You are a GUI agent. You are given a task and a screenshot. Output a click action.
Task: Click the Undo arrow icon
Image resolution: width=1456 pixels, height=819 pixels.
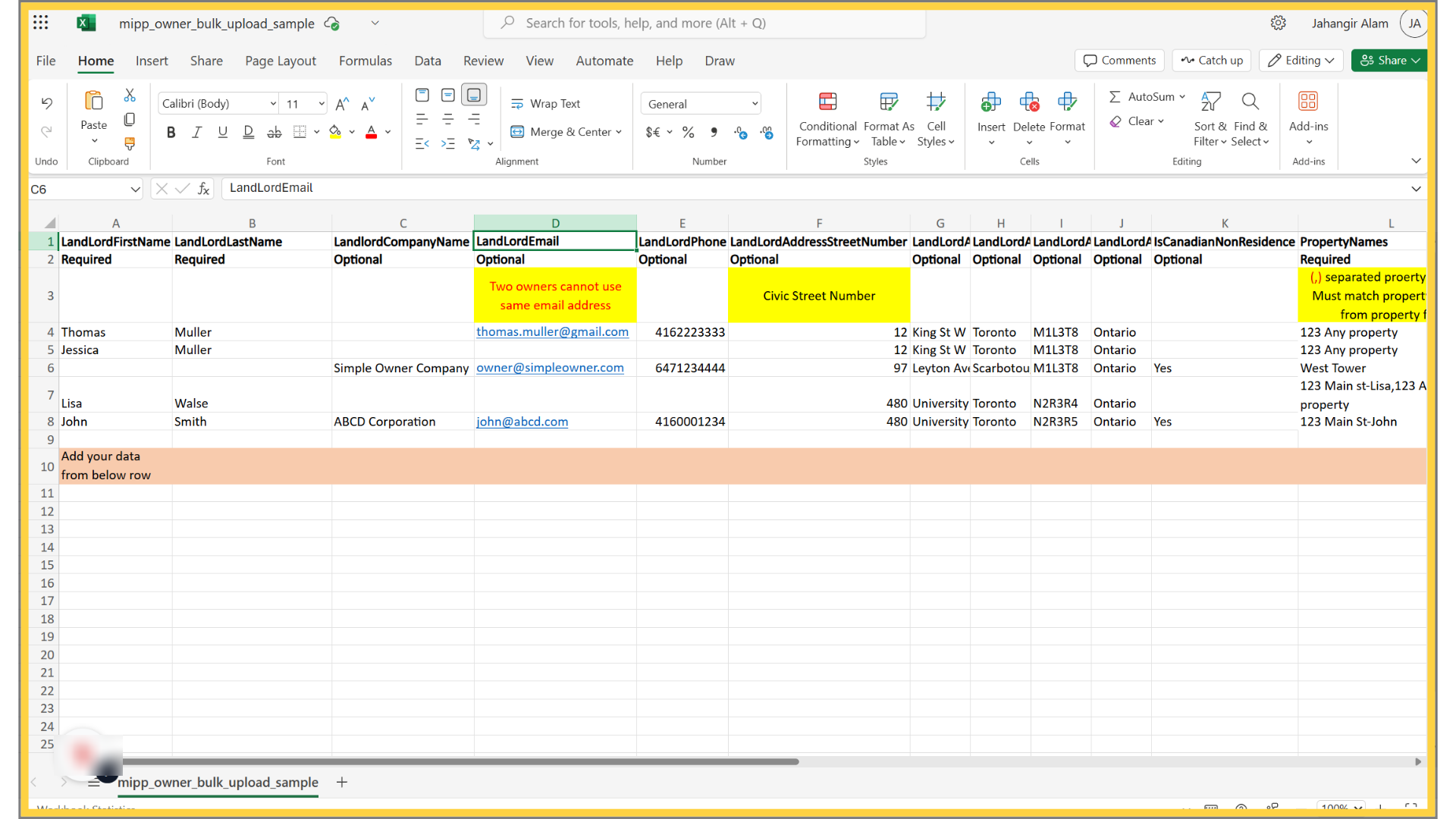pyautogui.click(x=47, y=103)
